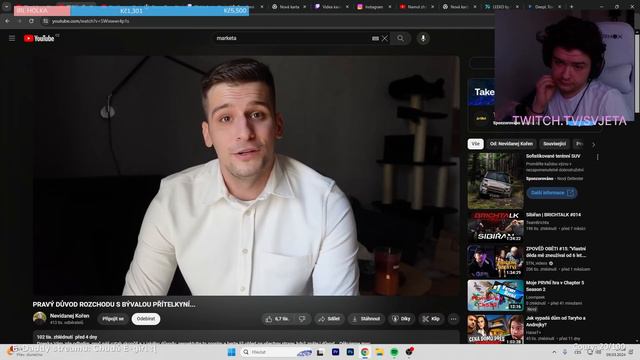Open the Nevídanej Kořen channel avatar
640x360 pixels.
pos(40,318)
